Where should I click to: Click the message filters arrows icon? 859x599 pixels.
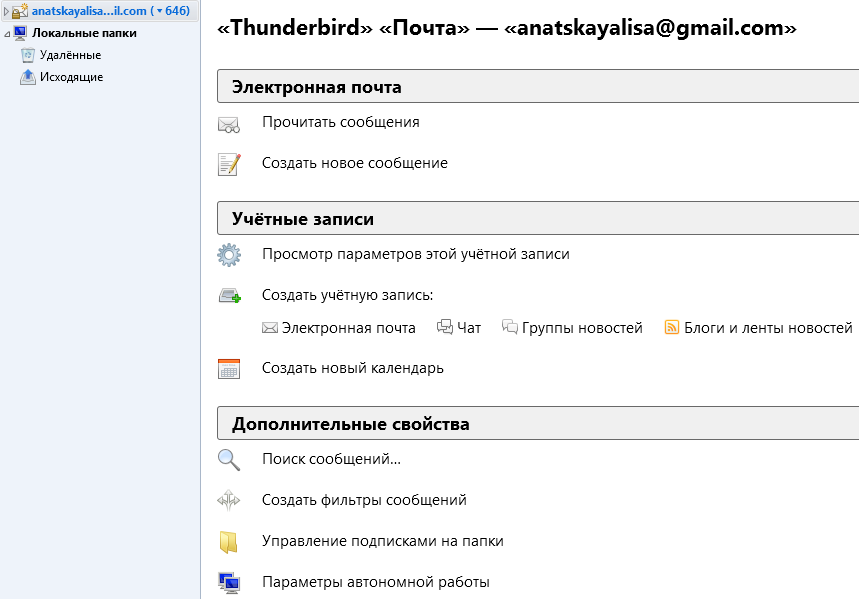(x=228, y=500)
